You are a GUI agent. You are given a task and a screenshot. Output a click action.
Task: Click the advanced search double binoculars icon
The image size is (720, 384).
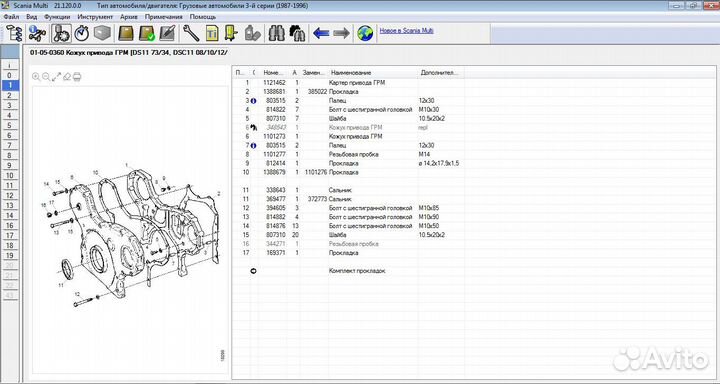click(x=298, y=33)
